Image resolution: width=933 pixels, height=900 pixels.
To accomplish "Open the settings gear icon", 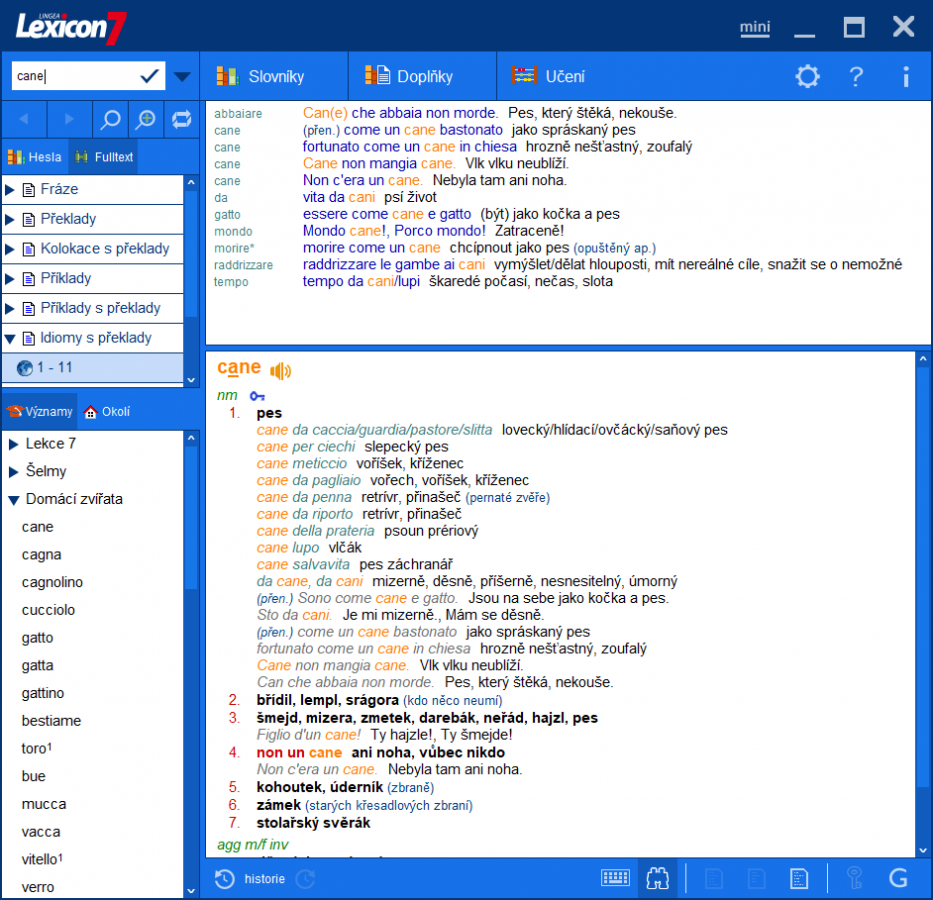I will click(807, 76).
